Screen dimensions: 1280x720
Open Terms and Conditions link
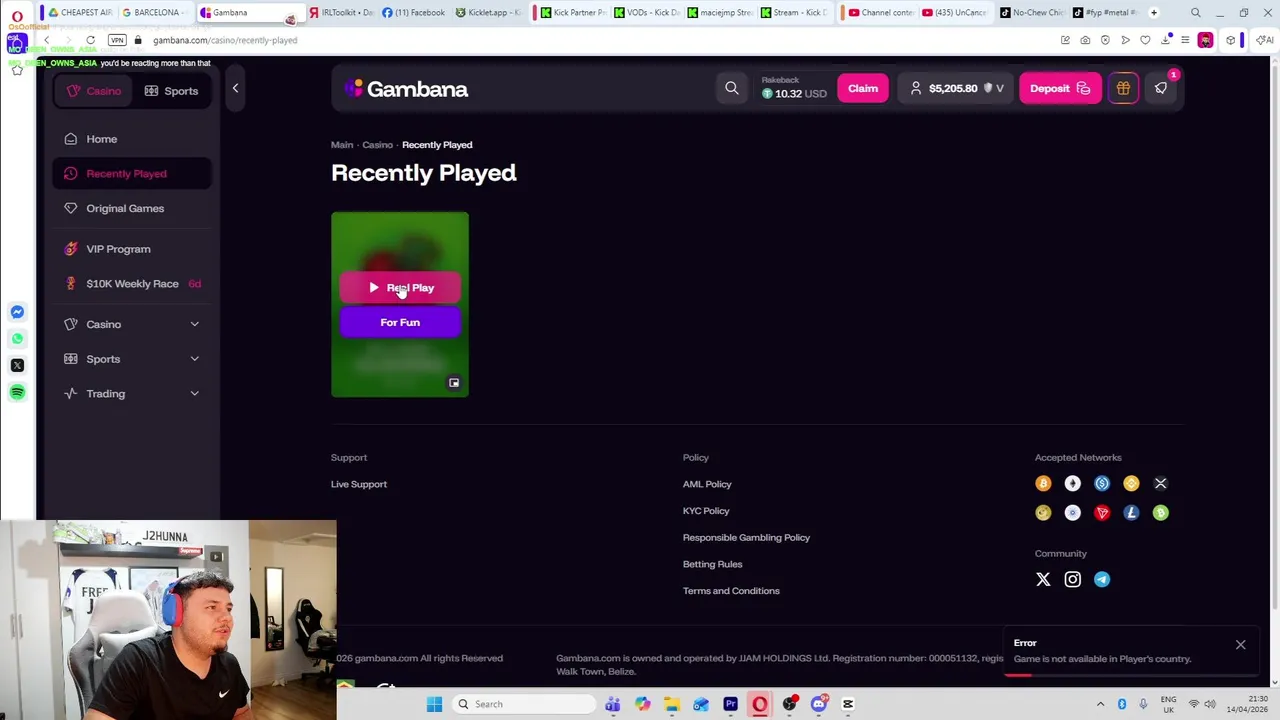click(x=731, y=591)
